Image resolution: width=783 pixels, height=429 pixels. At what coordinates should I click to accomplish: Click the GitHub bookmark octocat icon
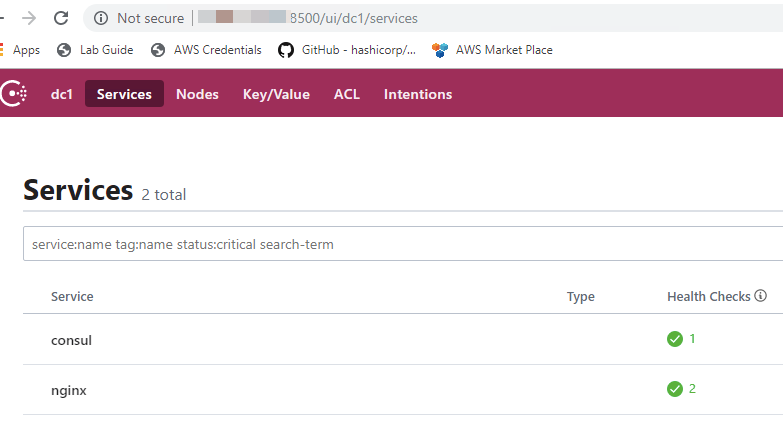click(x=286, y=50)
